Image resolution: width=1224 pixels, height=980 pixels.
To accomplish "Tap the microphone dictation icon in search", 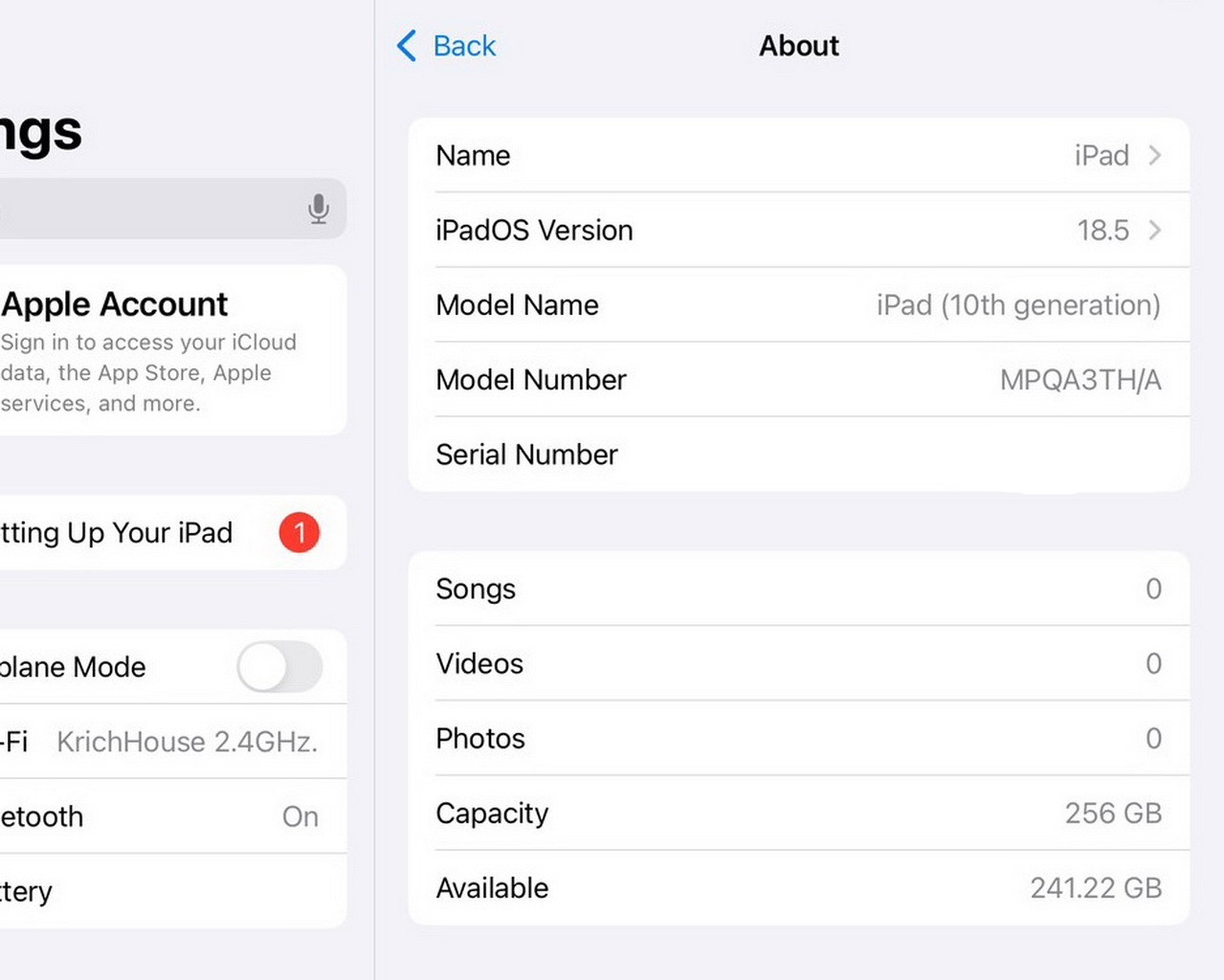I will click(319, 209).
